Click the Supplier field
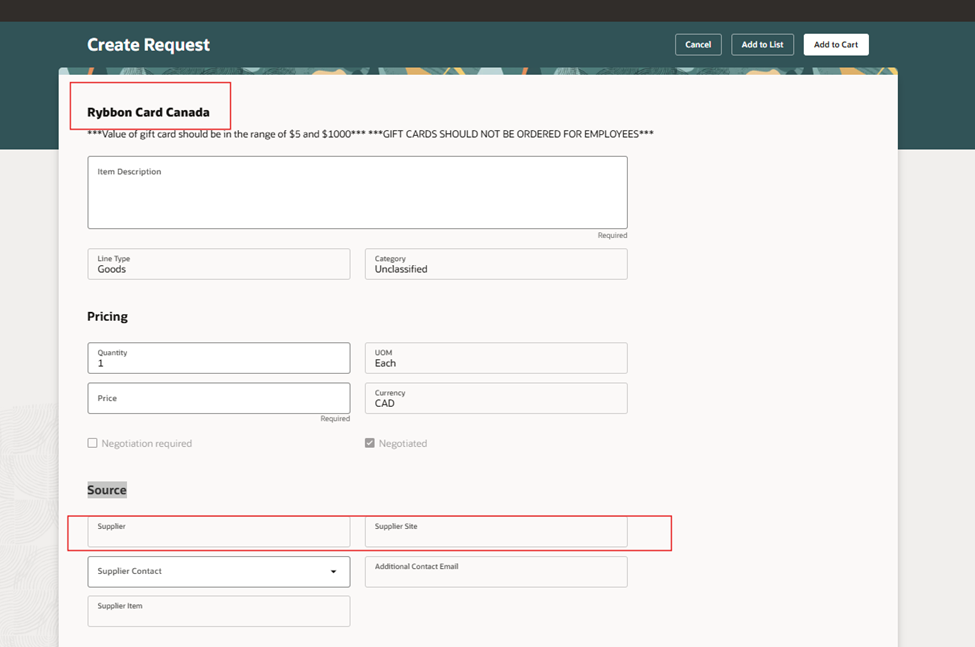The width and height of the screenshot is (975, 647). (219, 531)
